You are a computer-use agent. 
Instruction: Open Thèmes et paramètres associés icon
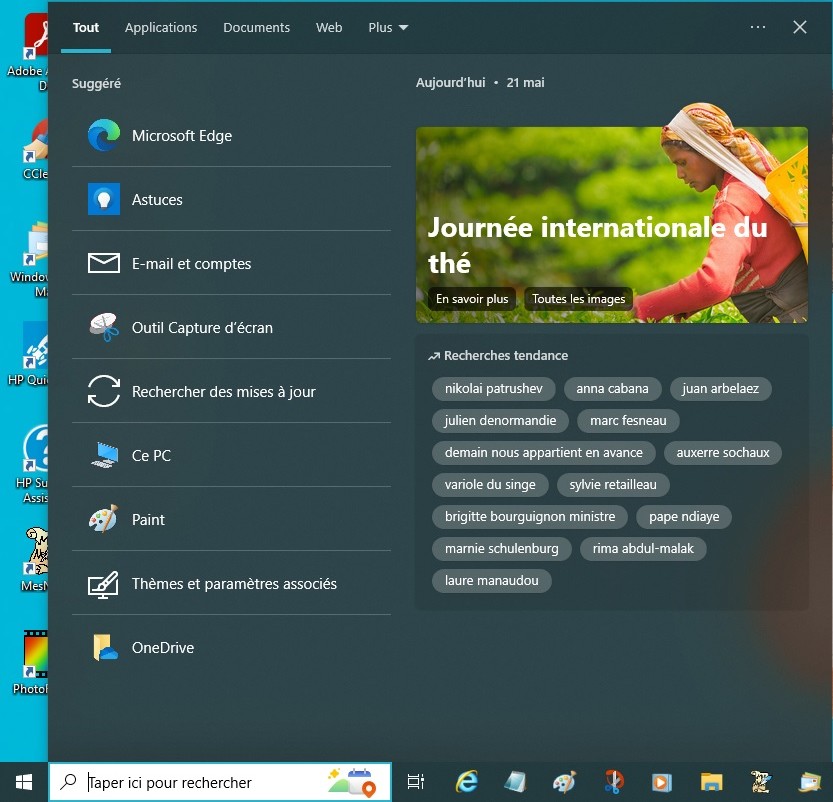104,584
